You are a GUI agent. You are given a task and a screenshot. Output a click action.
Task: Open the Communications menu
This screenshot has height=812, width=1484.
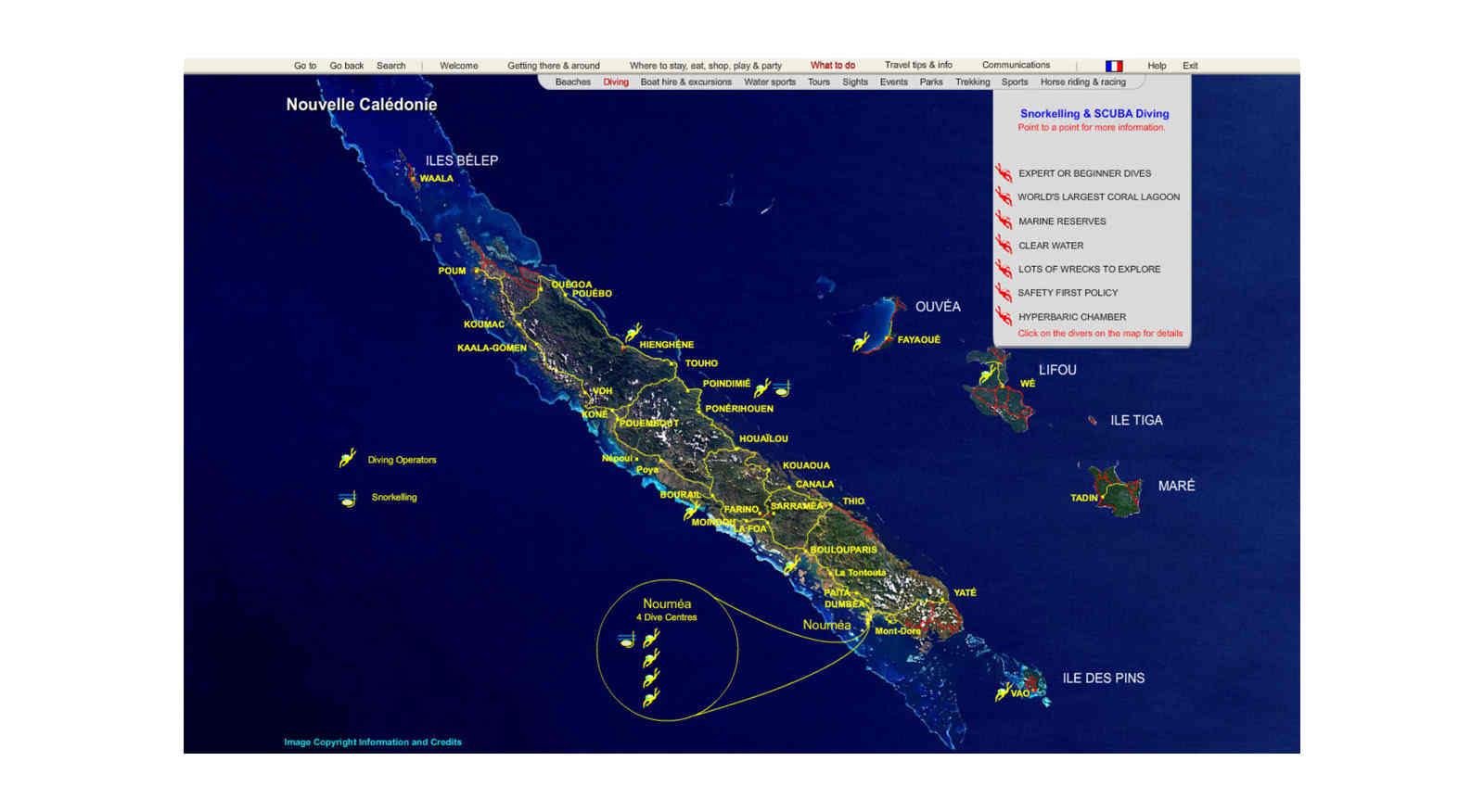point(1017,65)
